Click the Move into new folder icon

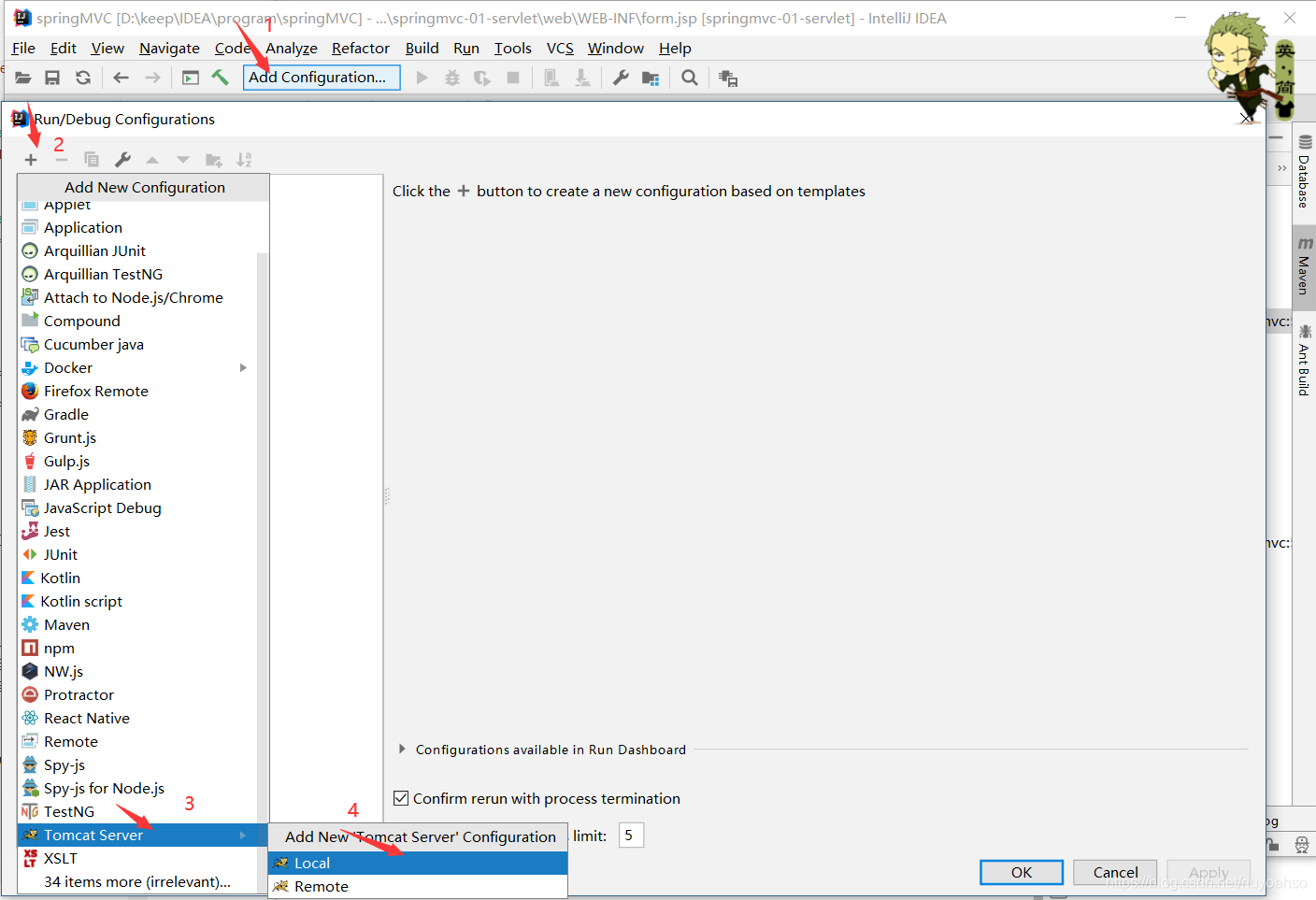click(x=214, y=160)
